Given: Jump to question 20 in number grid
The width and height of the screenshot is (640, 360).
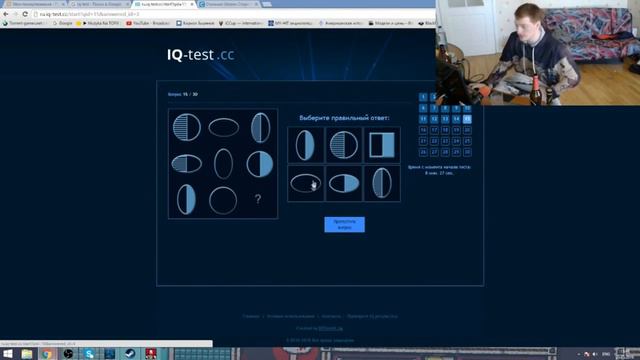Looking at the screenshot, I should coord(467,130).
